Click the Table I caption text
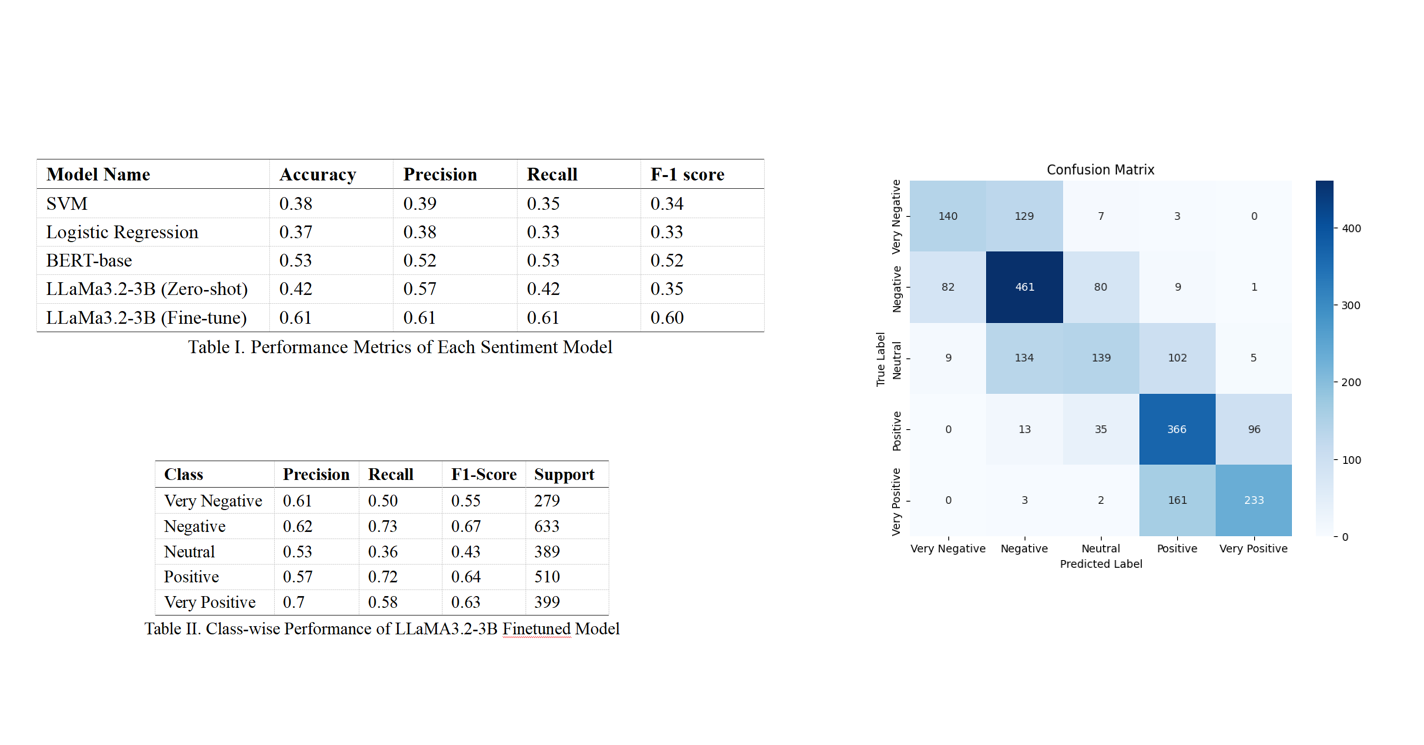The width and height of the screenshot is (1424, 745). point(400,347)
